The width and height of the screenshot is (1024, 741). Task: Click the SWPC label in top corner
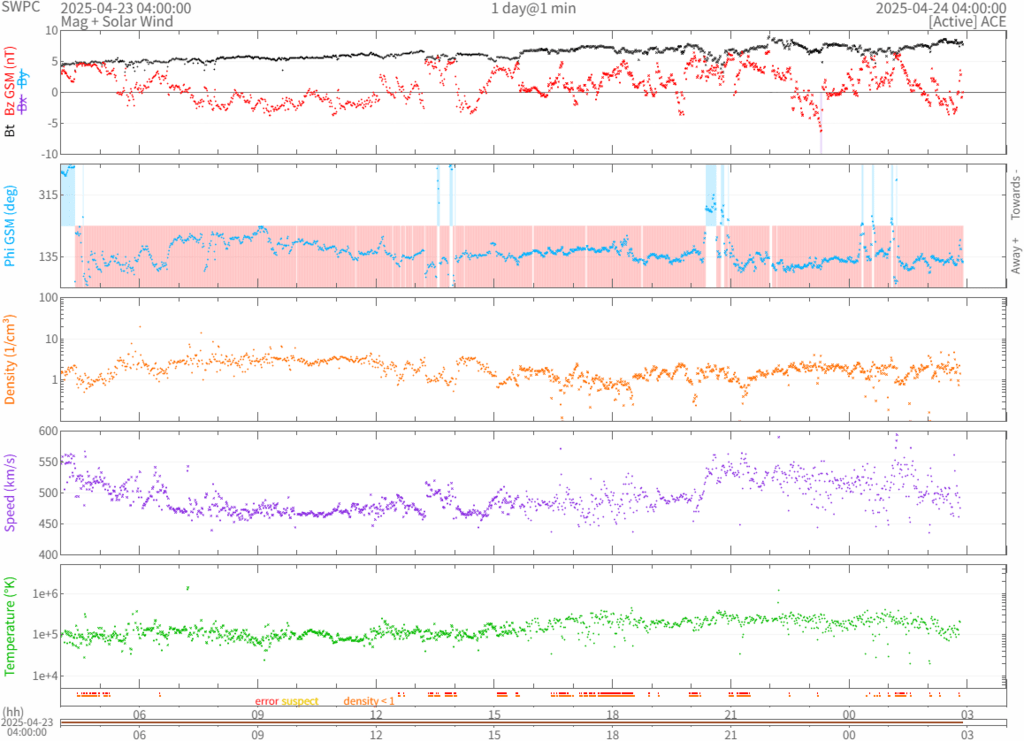point(22,8)
